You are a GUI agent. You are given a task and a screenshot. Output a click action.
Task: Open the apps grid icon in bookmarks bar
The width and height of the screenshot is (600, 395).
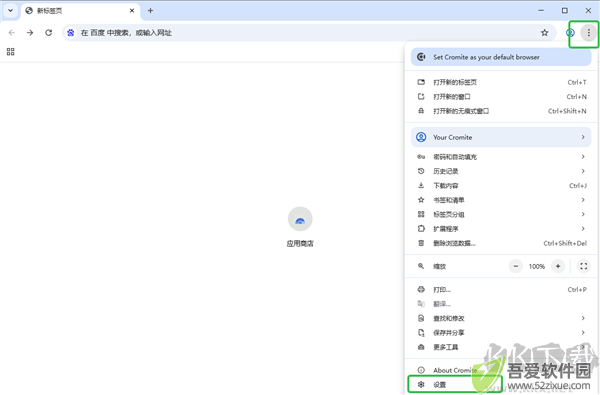coord(10,52)
